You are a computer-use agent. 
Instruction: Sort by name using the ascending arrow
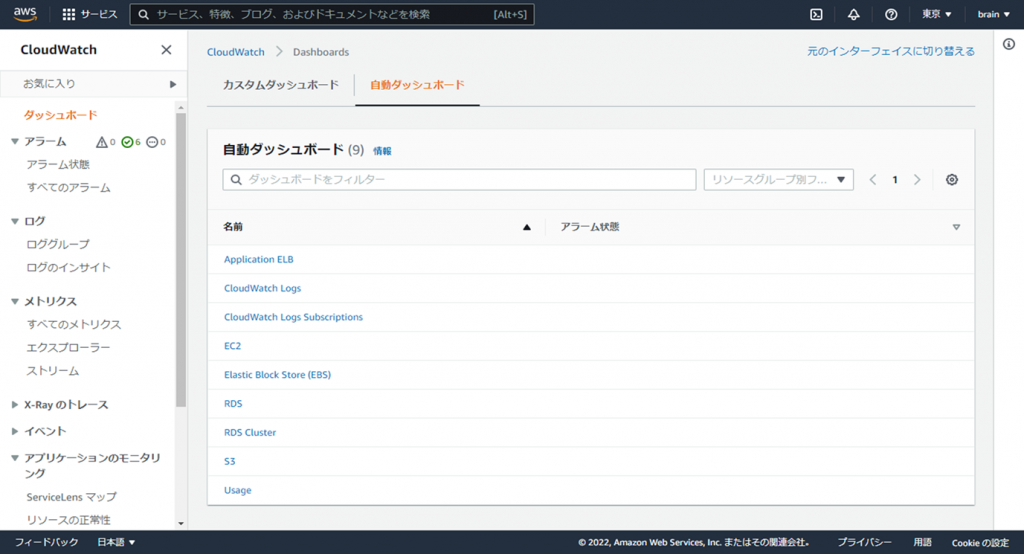tap(526, 227)
